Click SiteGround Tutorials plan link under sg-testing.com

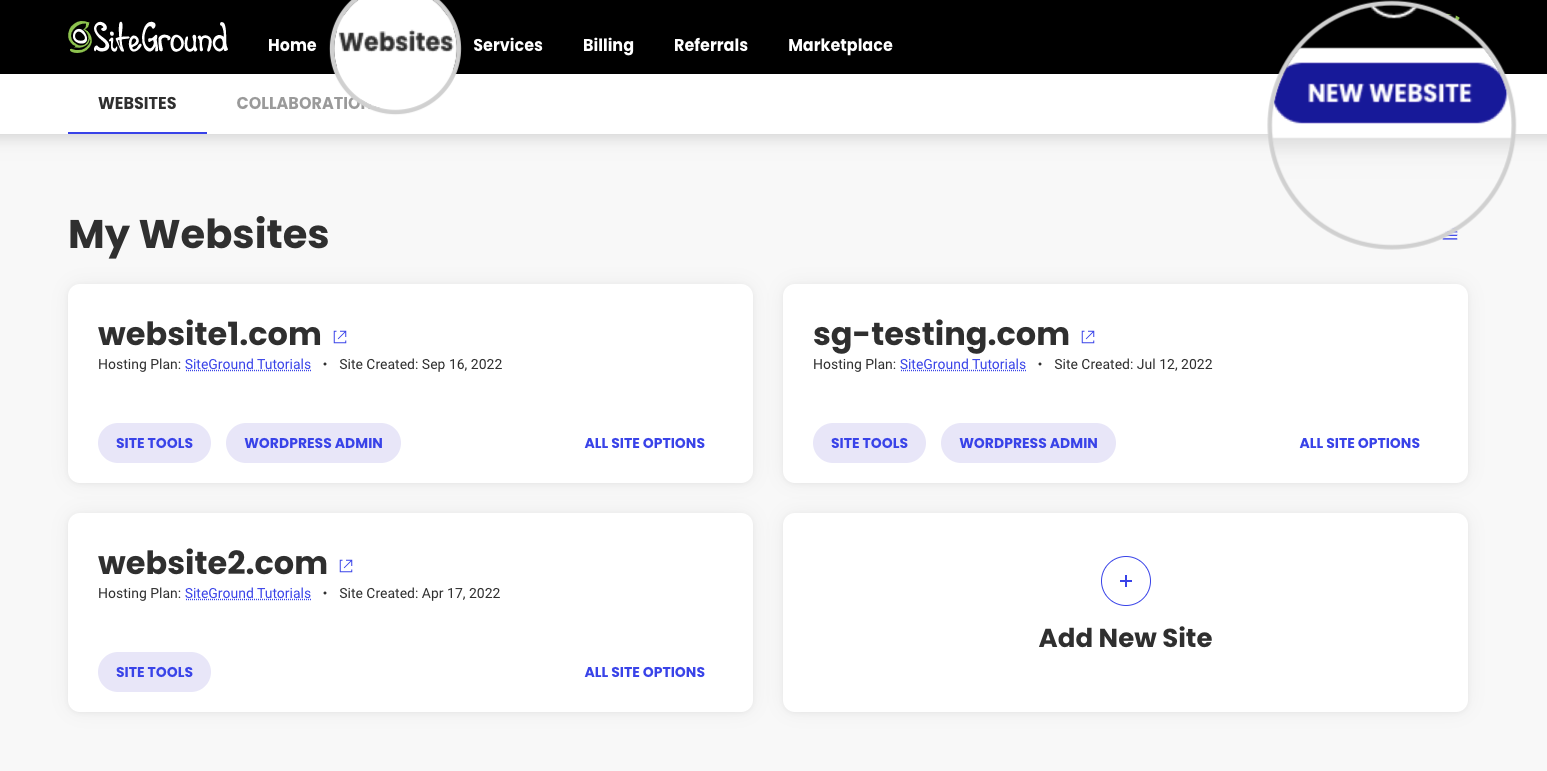[963, 365]
